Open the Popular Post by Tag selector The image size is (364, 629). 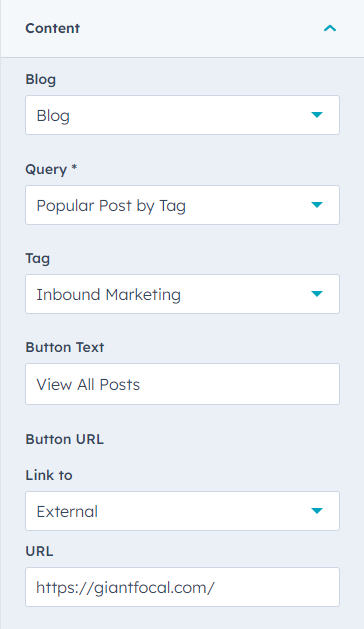[x=183, y=205]
